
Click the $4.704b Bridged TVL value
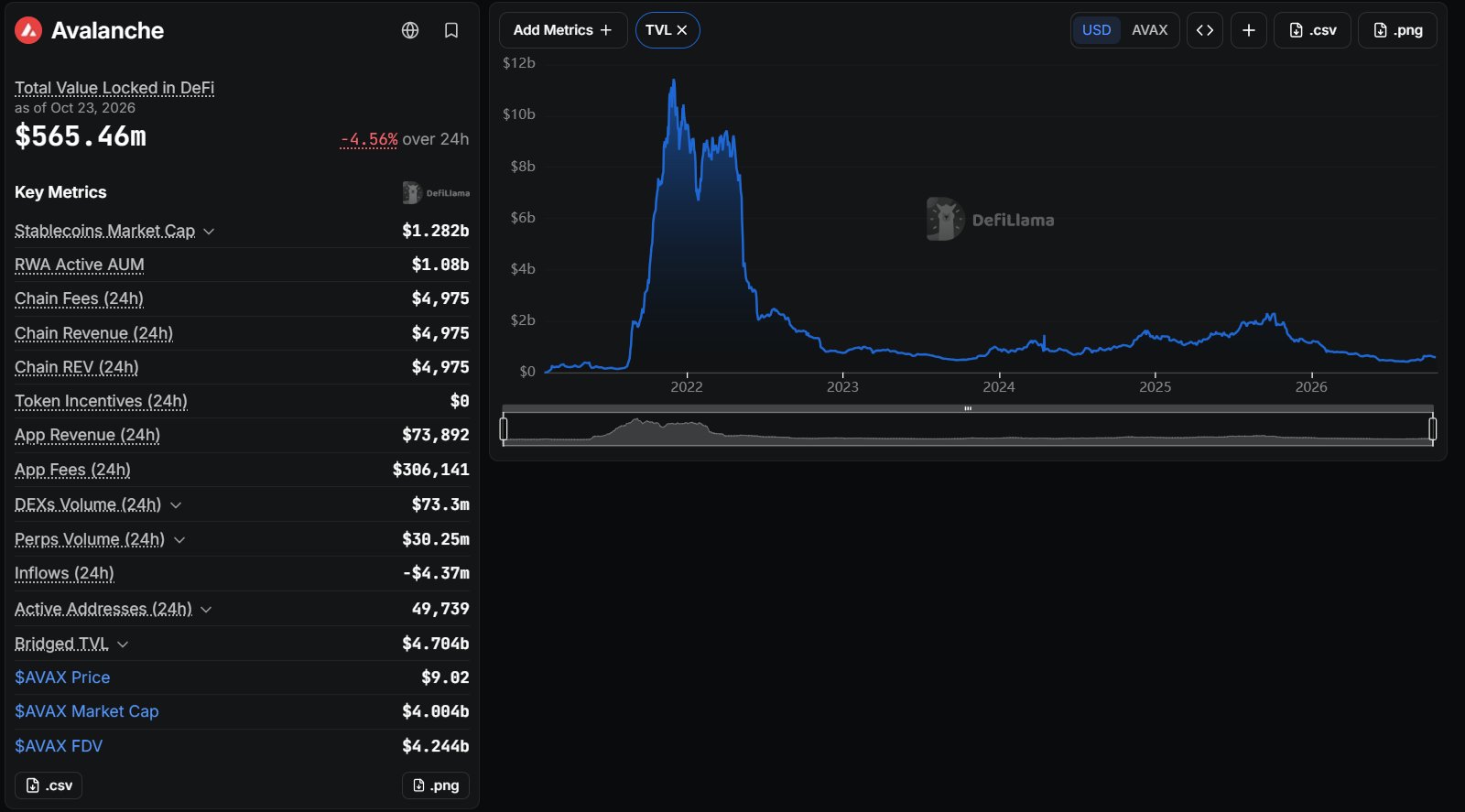(435, 644)
